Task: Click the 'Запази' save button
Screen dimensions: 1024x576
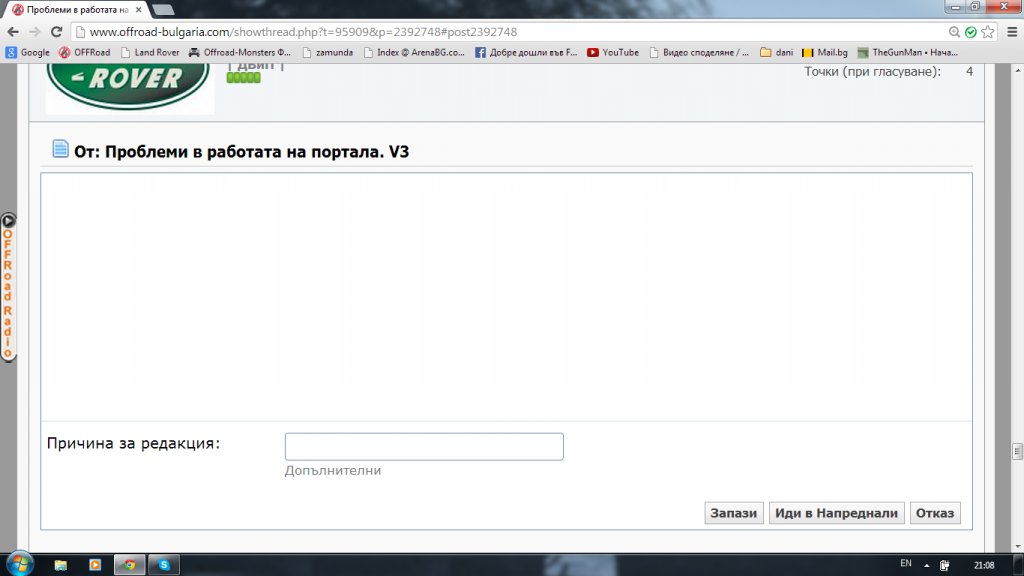Action: pyautogui.click(x=733, y=513)
